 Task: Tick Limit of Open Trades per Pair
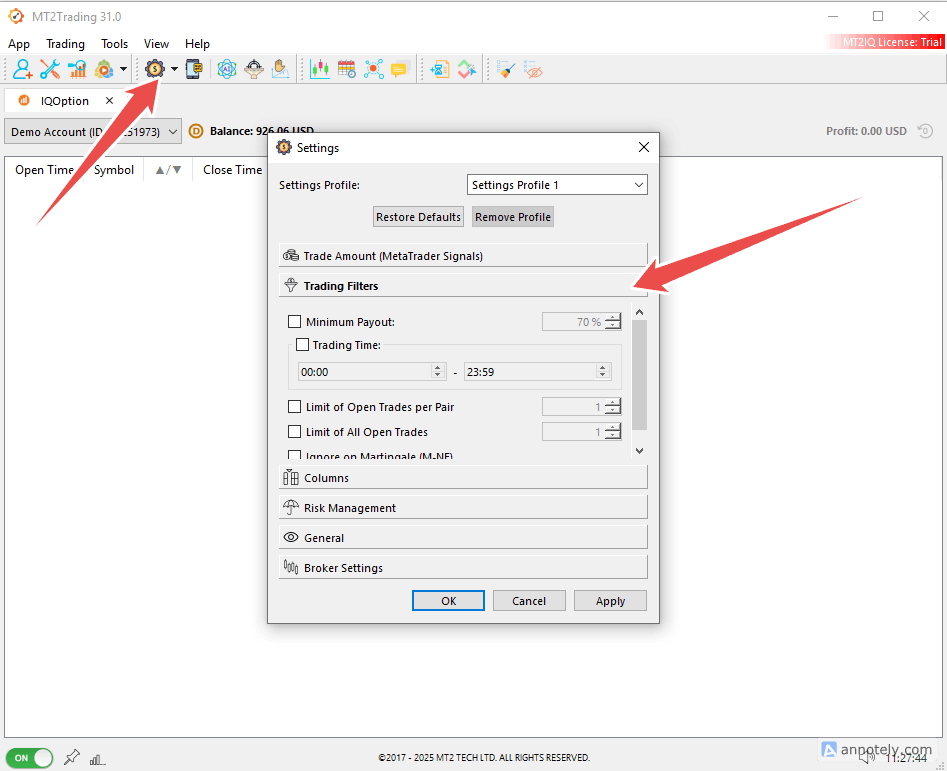(x=294, y=407)
